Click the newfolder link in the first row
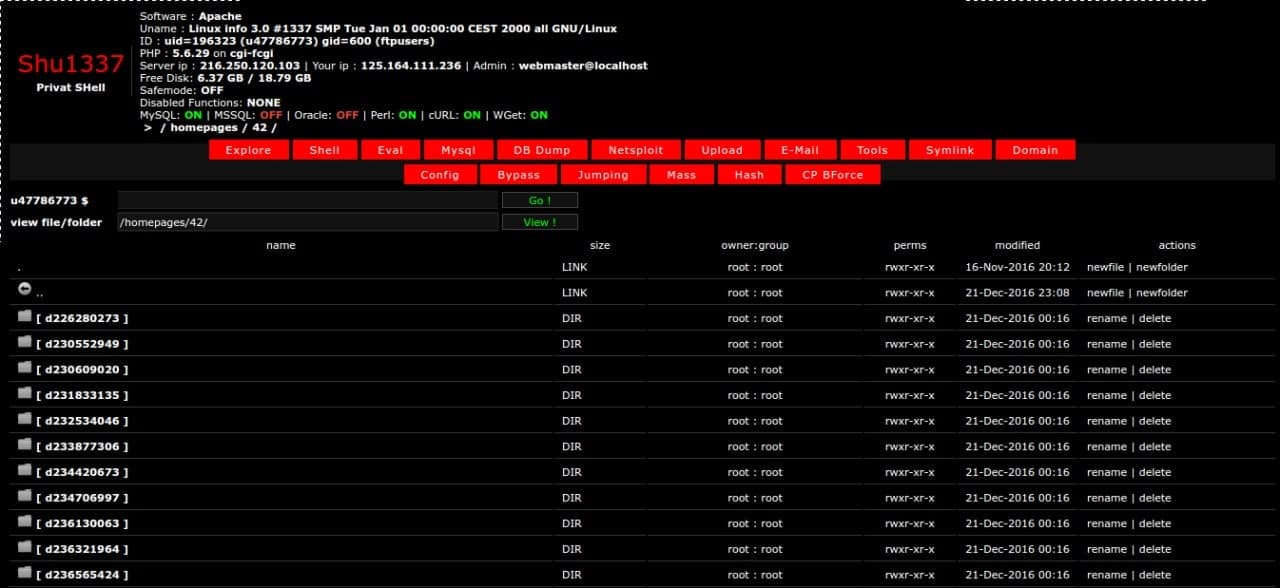Viewport: 1280px width, 588px height. pyautogui.click(x=1162, y=267)
